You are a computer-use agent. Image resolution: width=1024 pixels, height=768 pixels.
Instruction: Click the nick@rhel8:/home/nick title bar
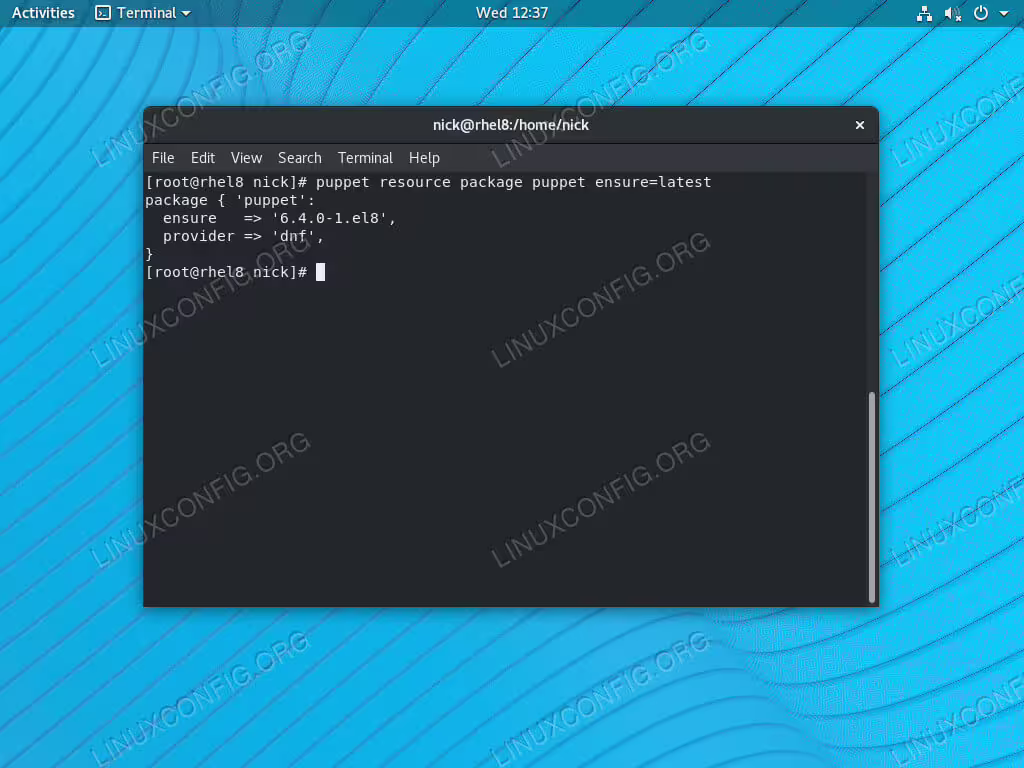coord(511,125)
